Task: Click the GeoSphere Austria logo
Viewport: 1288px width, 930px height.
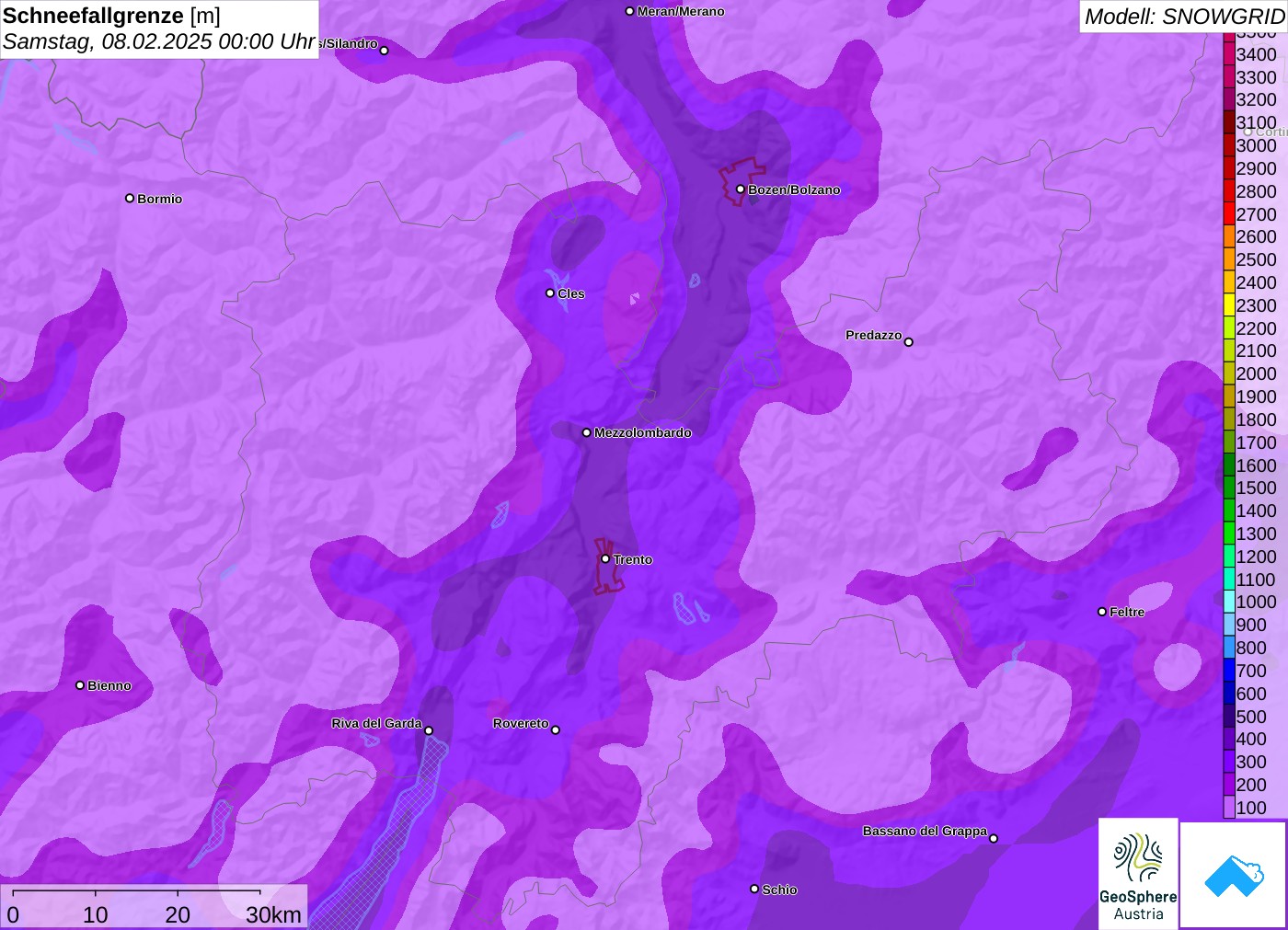Action: [1138, 874]
